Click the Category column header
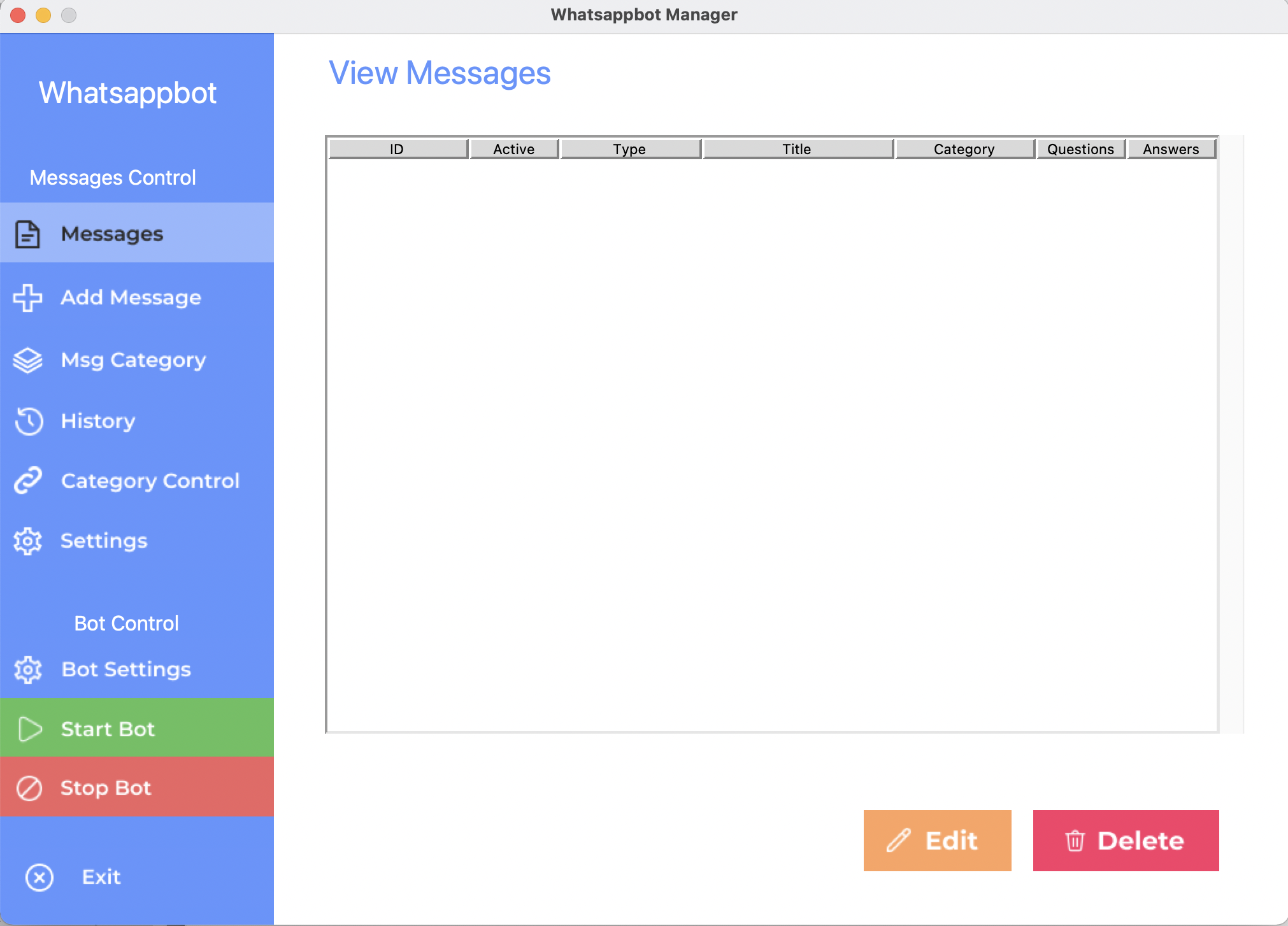The image size is (1288, 926). click(964, 149)
